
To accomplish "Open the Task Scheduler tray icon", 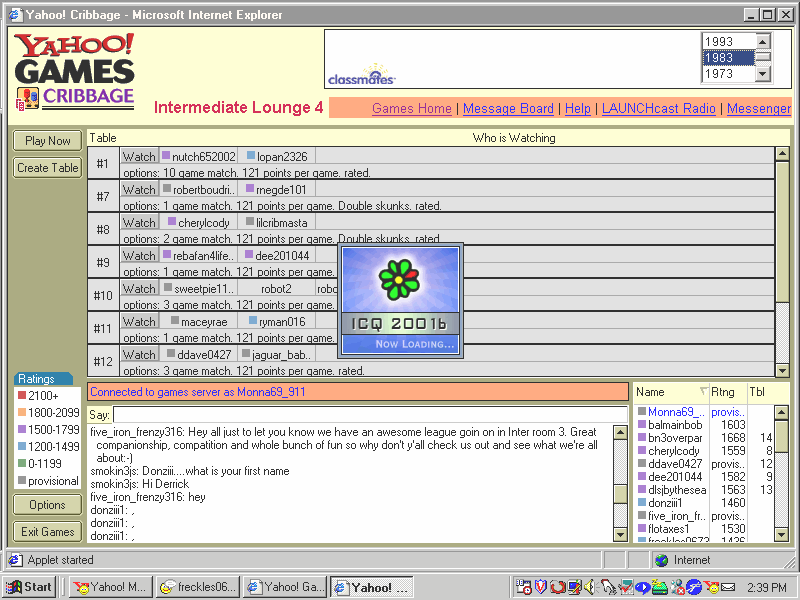I will [523, 587].
